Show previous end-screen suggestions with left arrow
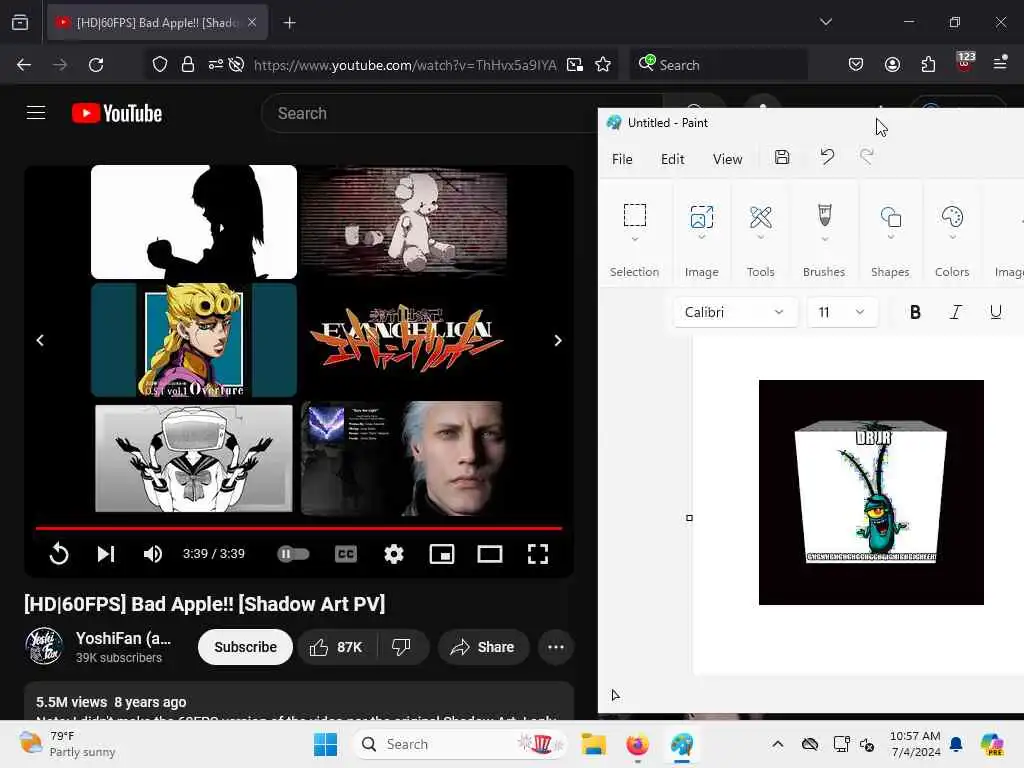The height and width of the screenshot is (768, 1024). [40, 340]
